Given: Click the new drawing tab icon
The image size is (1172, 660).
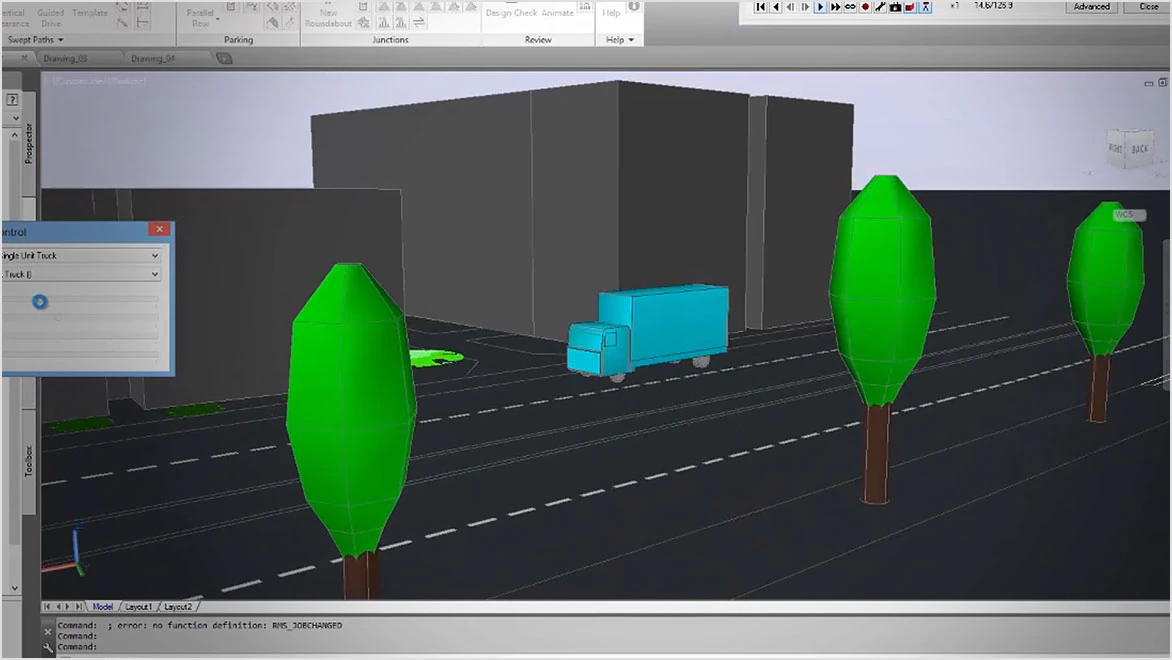Looking at the screenshot, I should 224,58.
